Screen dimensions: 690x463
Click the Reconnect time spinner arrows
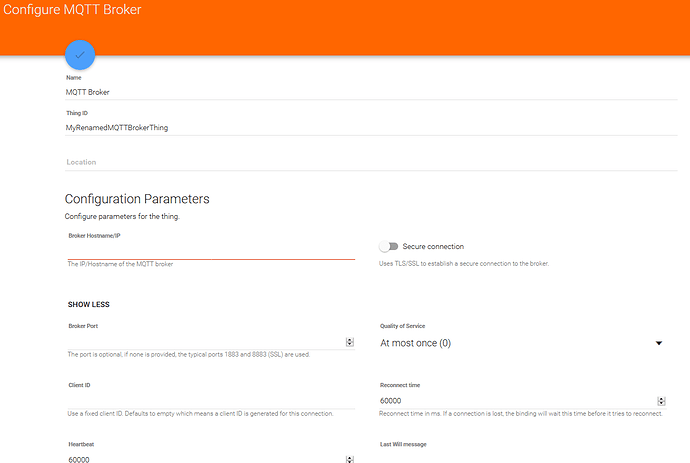coord(661,401)
